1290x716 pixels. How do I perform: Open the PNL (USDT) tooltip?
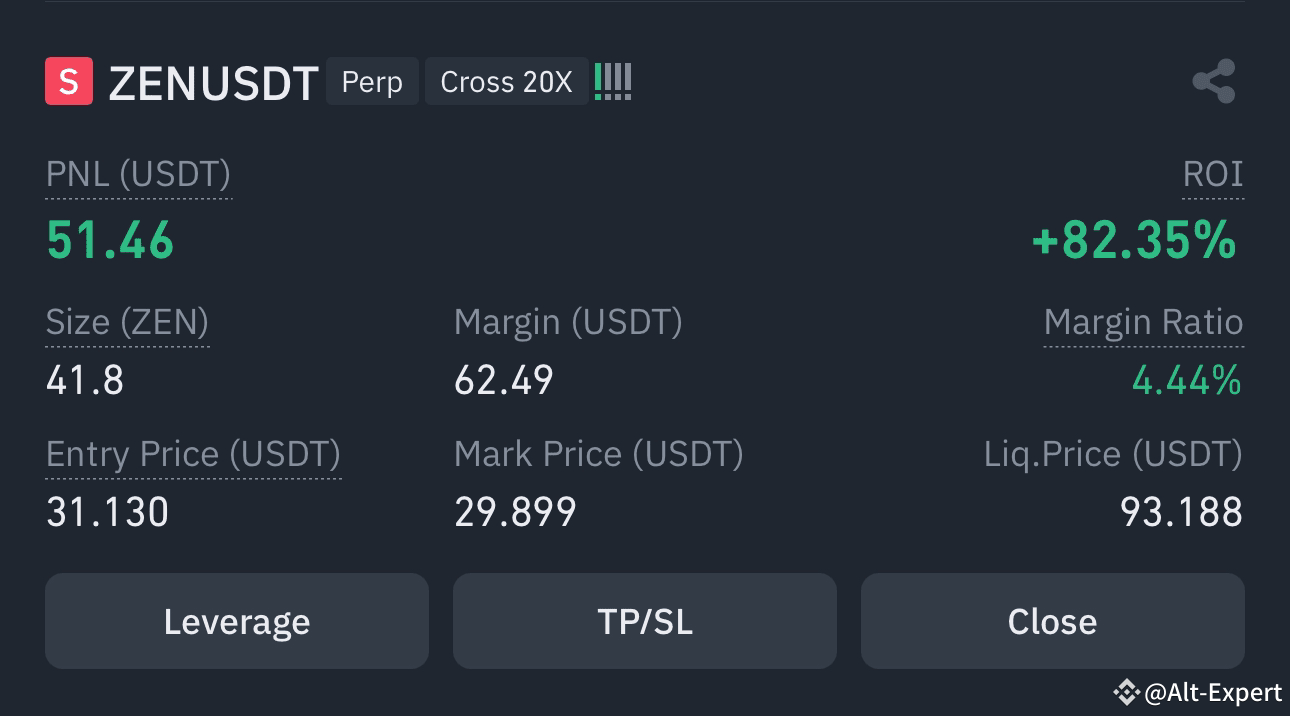click(138, 174)
